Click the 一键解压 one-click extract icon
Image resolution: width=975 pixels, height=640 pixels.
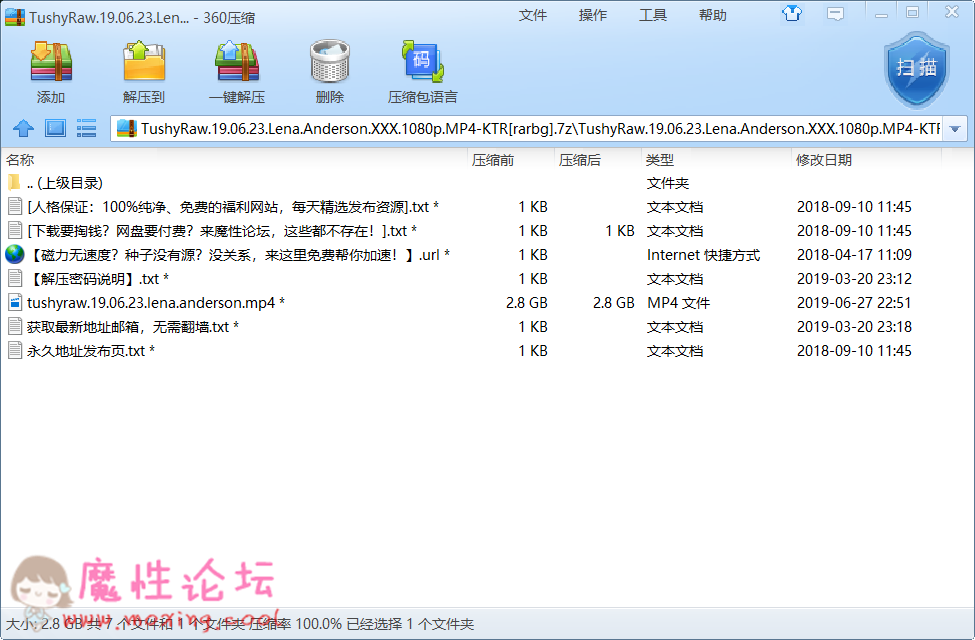(x=236, y=62)
